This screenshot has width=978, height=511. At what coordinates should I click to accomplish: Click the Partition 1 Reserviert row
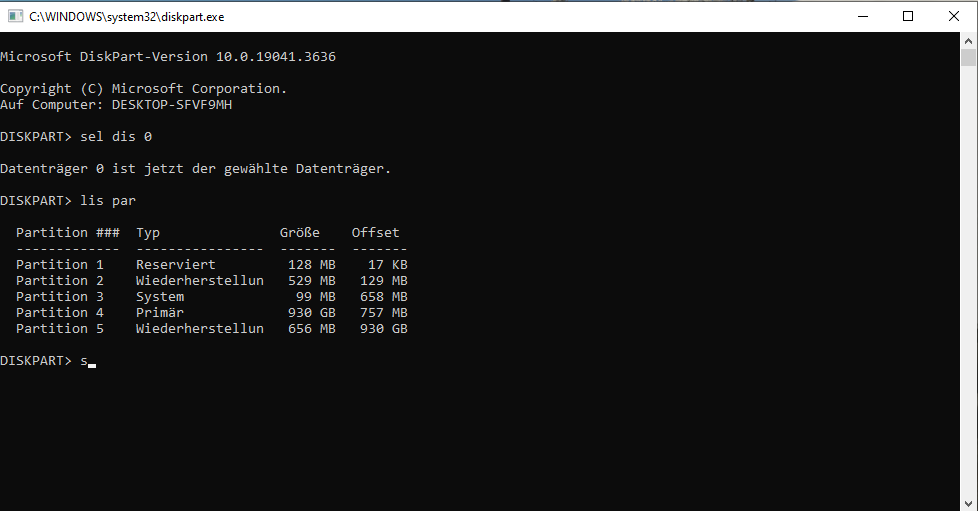[x=211, y=265]
